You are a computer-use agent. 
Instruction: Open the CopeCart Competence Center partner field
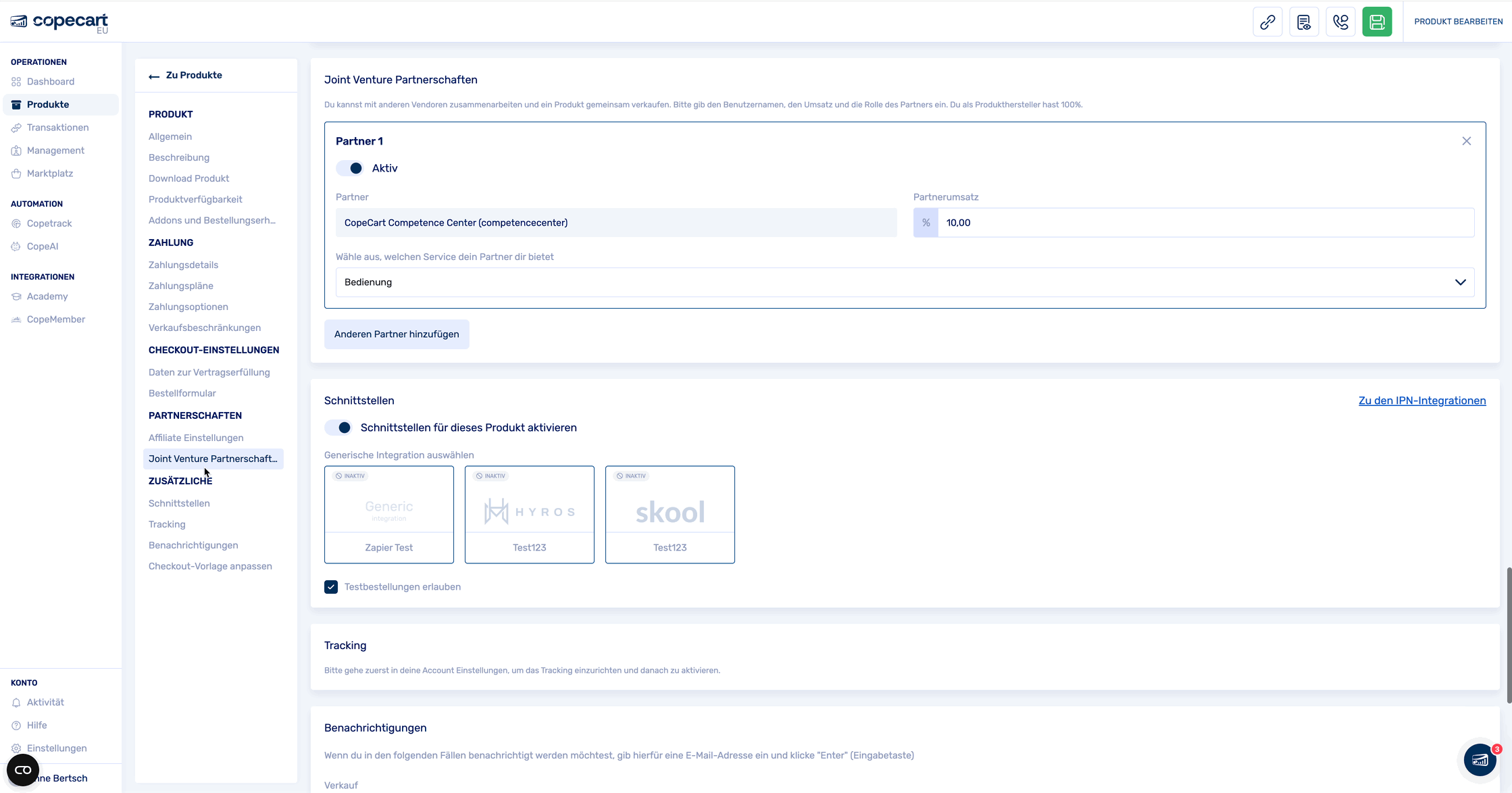(x=615, y=223)
